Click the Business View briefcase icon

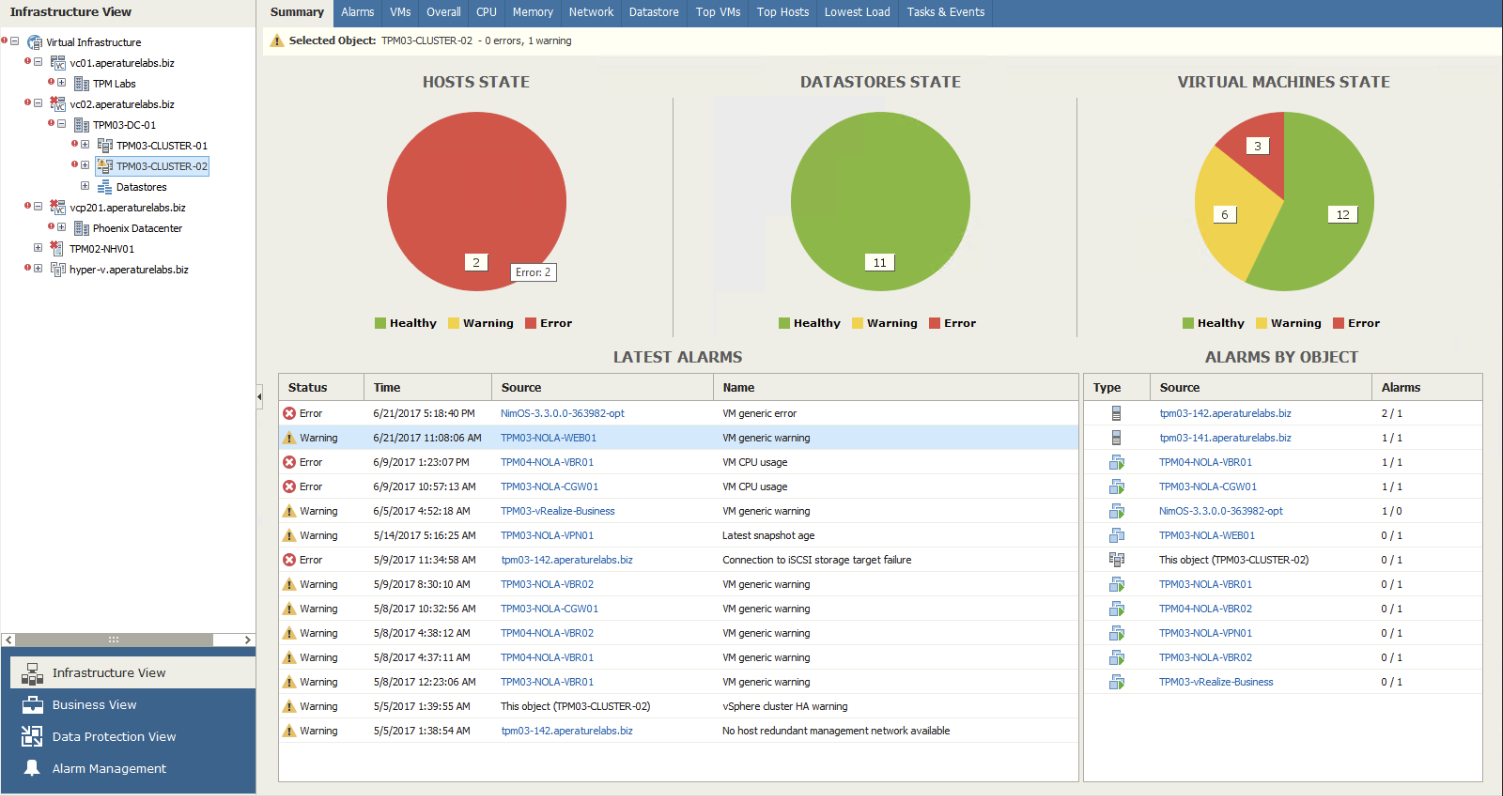(x=32, y=705)
